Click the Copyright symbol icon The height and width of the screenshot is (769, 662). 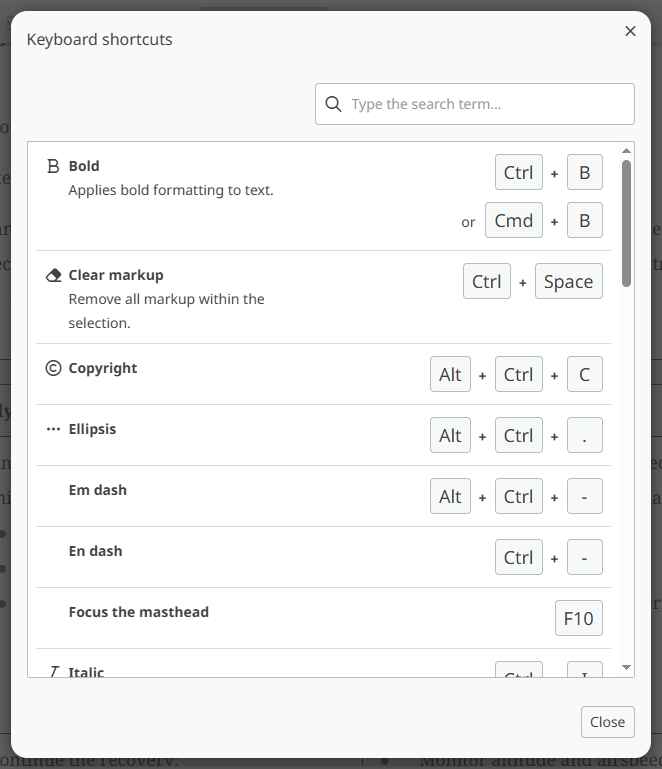pos(54,368)
